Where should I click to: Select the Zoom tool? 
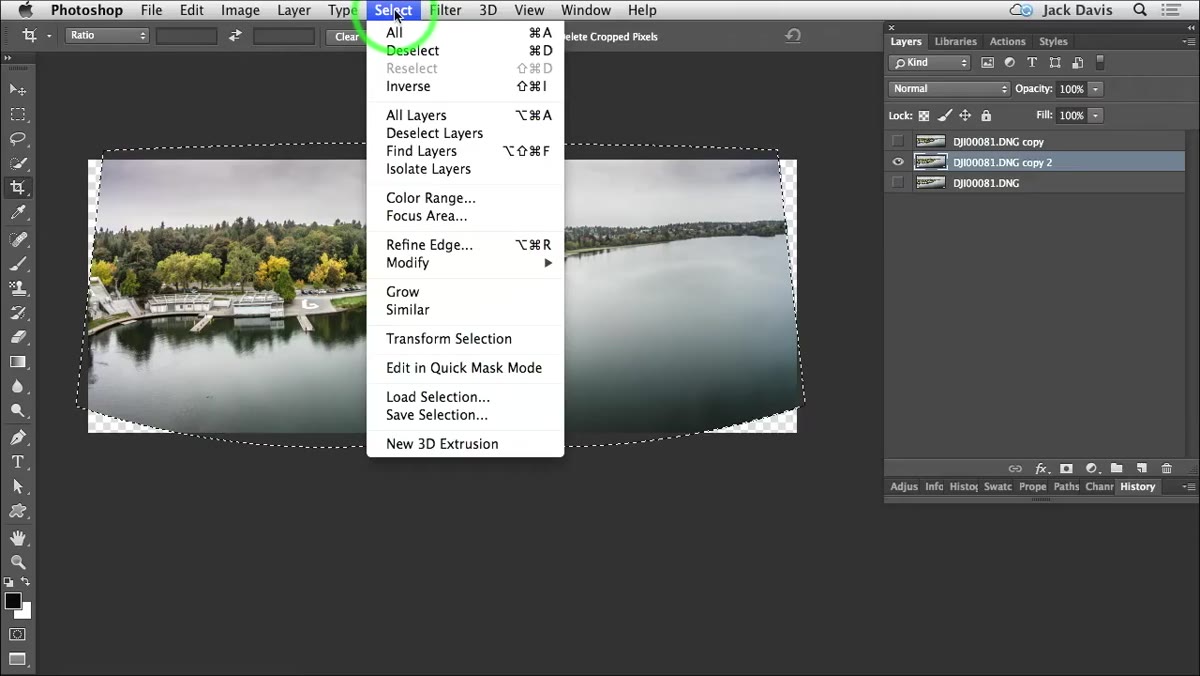point(18,562)
